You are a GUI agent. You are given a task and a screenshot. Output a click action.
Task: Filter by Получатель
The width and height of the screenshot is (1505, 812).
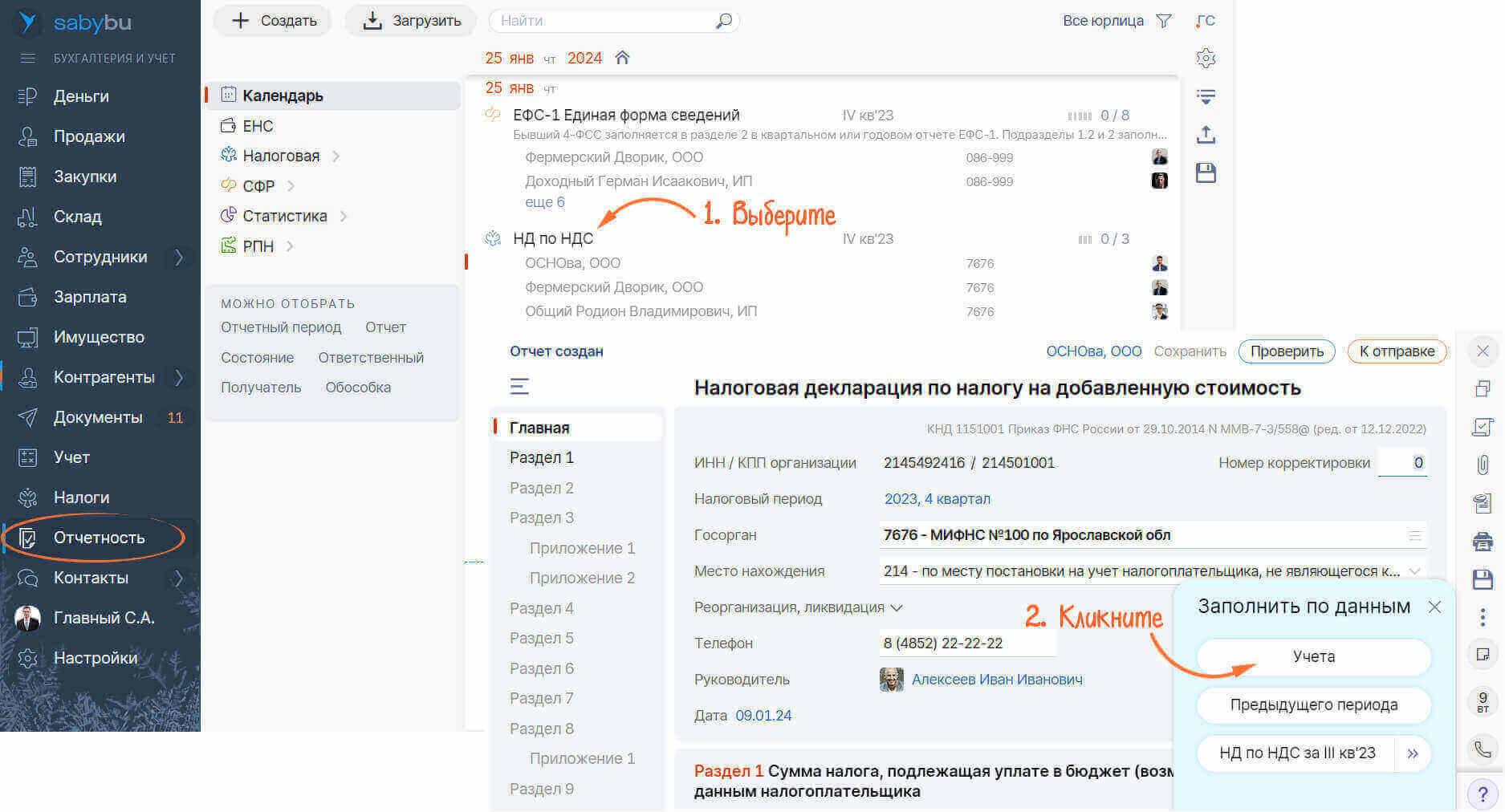pos(261,388)
